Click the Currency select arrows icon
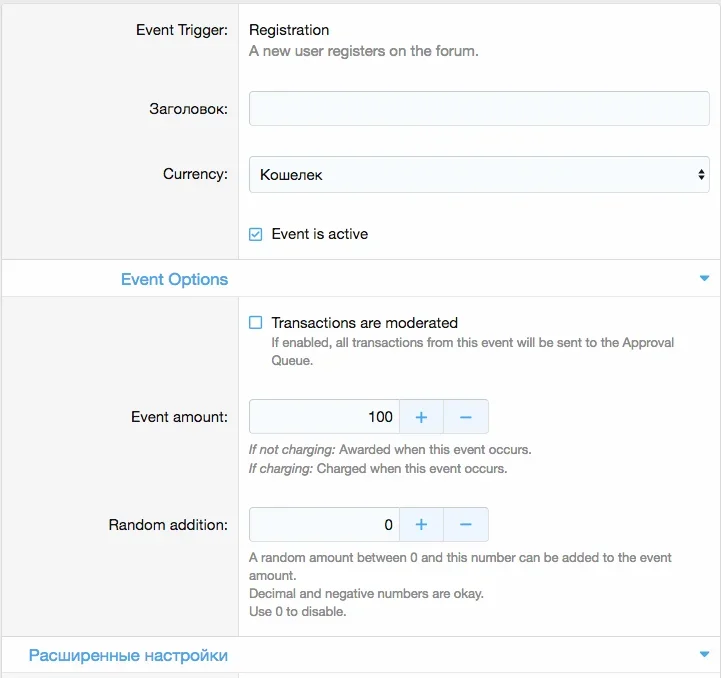 point(701,174)
